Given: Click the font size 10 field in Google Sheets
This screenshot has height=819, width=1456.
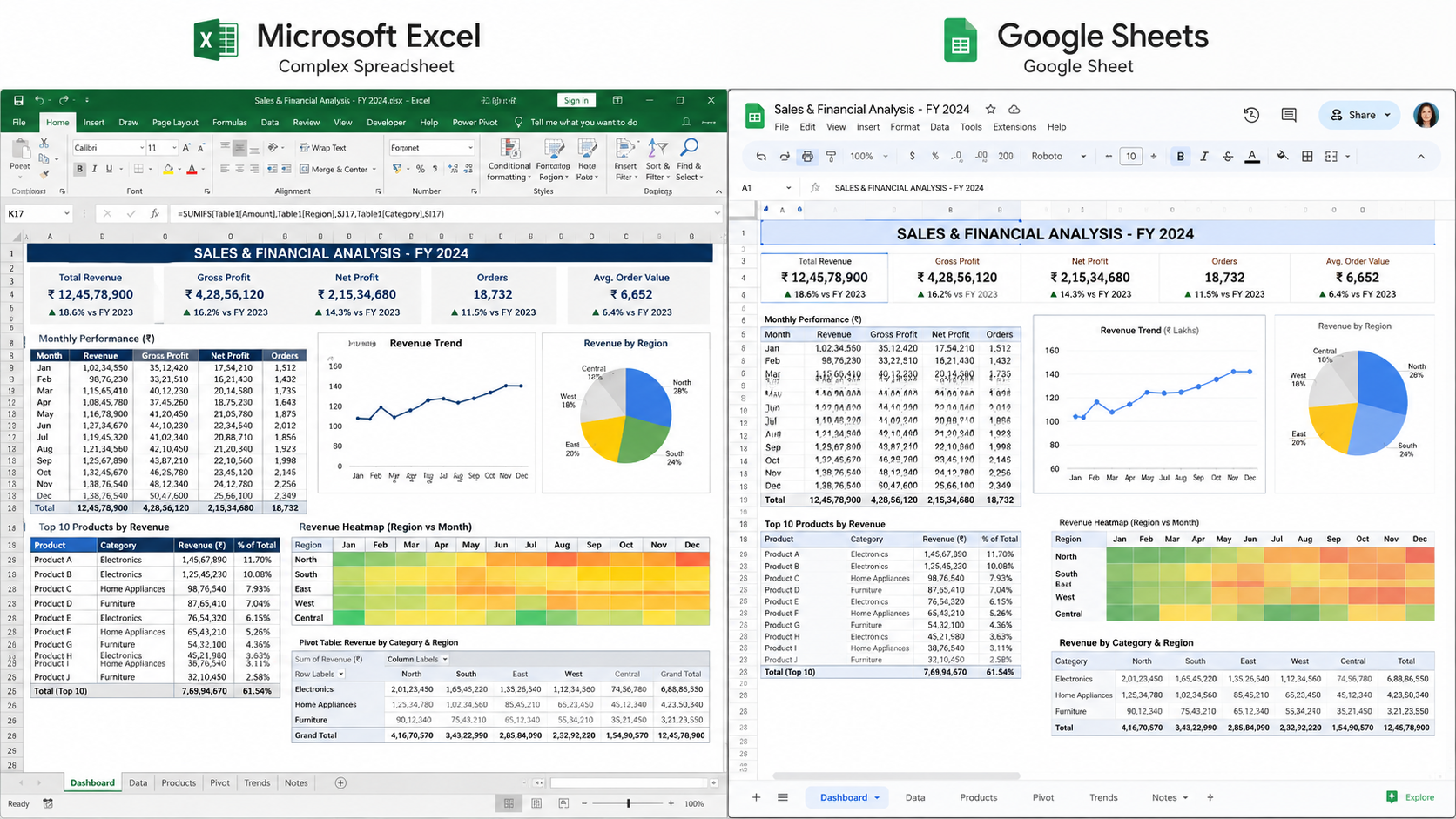Looking at the screenshot, I should (x=1130, y=157).
